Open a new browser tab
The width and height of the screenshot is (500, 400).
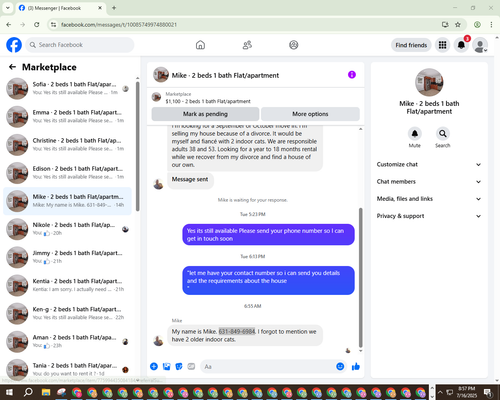(114, 8)
